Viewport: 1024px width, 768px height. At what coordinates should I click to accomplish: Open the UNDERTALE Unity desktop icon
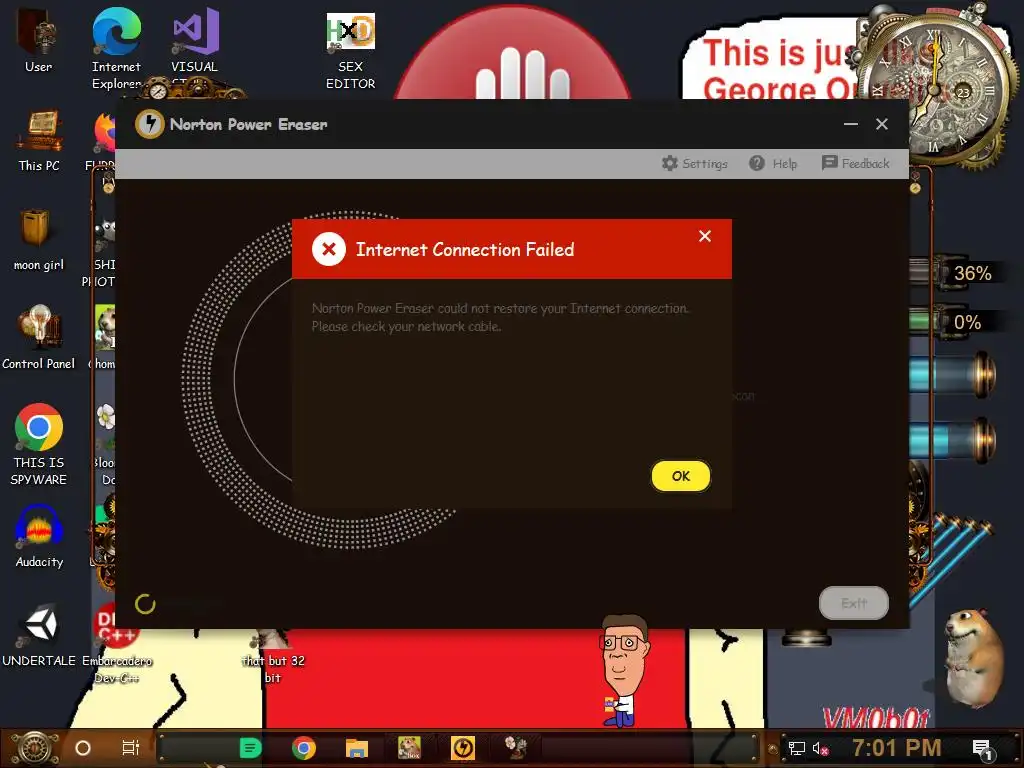[39, 636]
